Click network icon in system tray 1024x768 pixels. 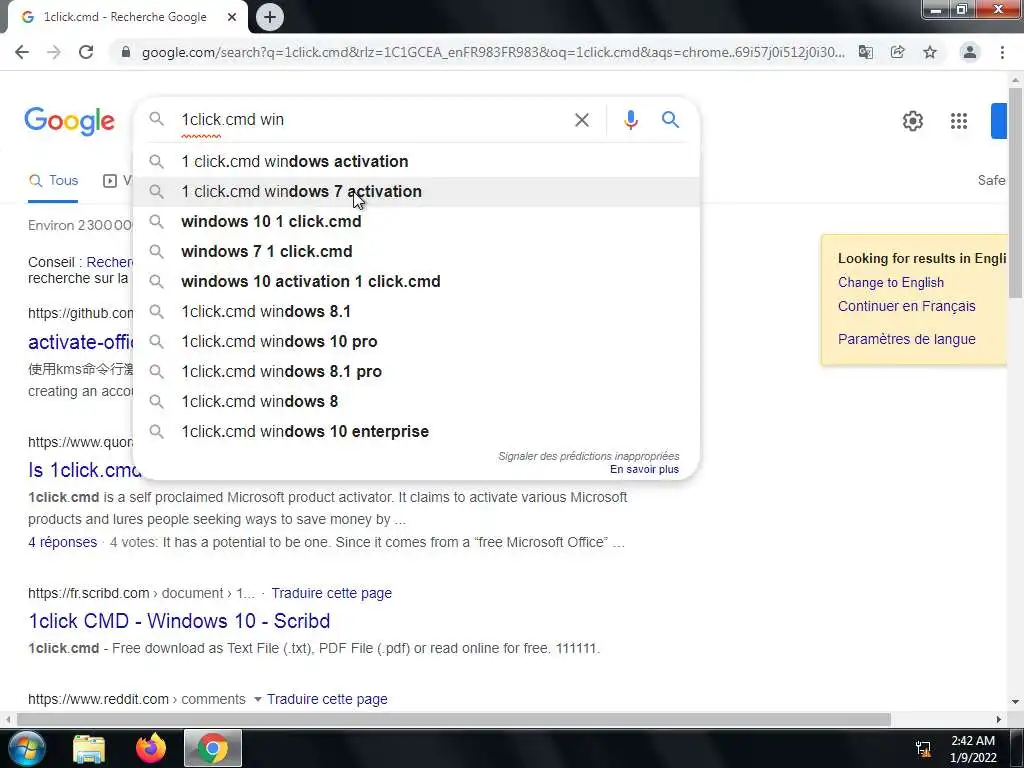tap(923, 749)
